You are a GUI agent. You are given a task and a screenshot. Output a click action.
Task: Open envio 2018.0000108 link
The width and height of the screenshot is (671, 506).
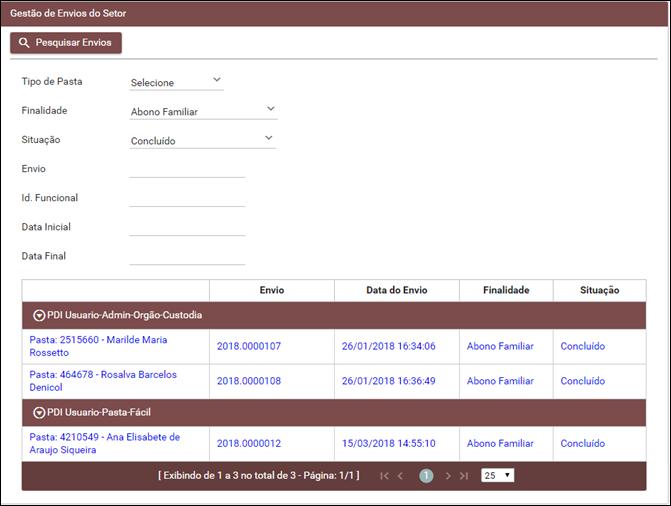(249, 381)
